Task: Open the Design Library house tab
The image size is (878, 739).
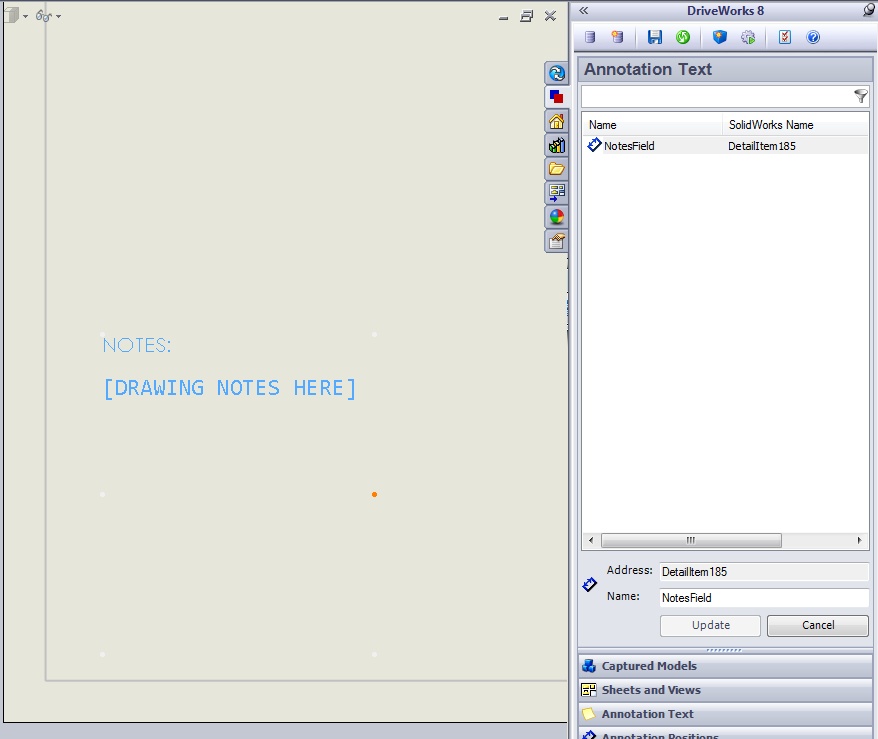Action: [x=556, y=121]
